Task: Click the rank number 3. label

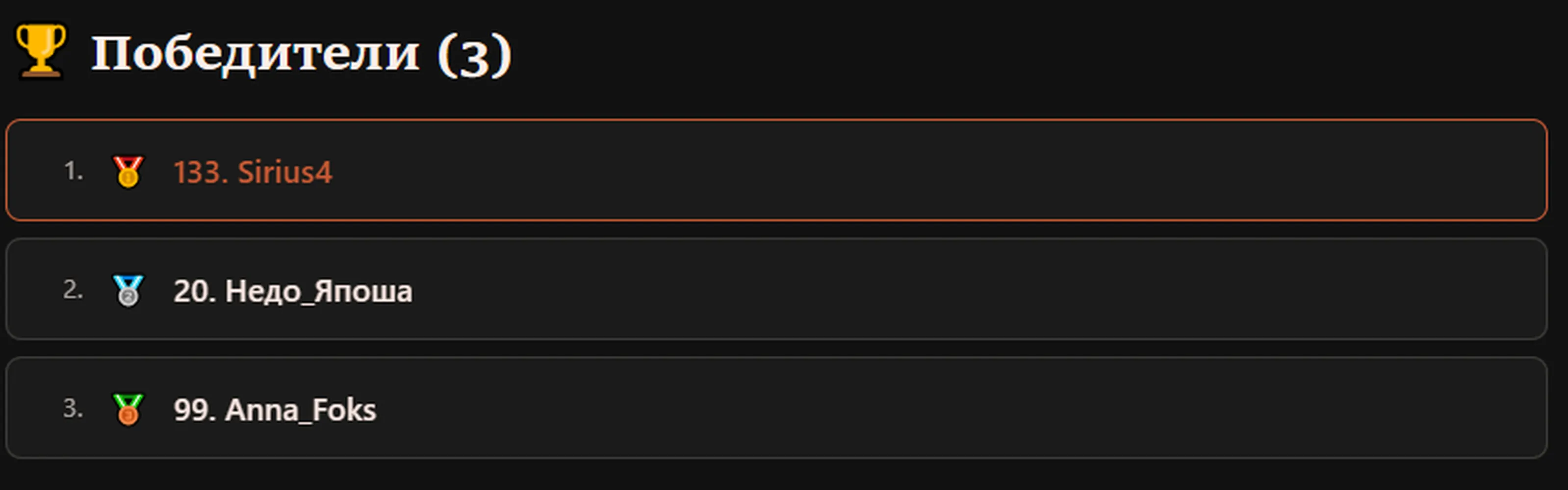Action: [73, 408]
